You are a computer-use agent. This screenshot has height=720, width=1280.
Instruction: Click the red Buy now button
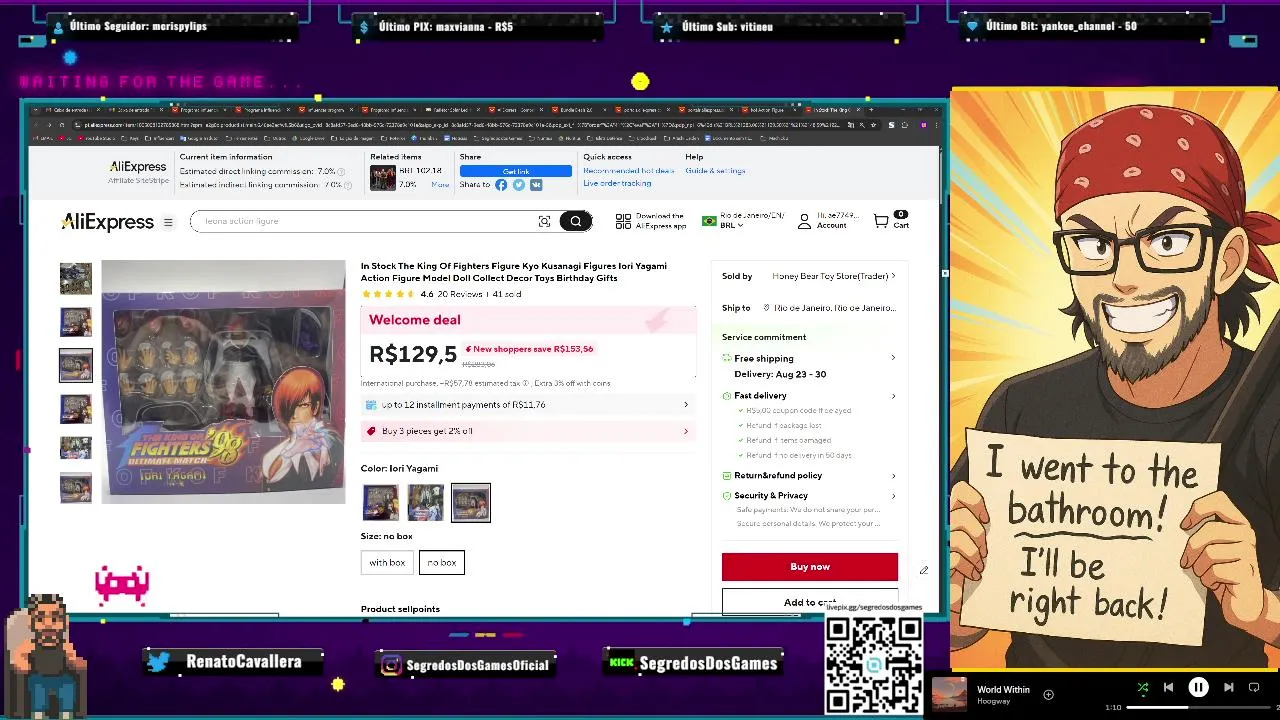pyautogui.click(x=810, y=567)
